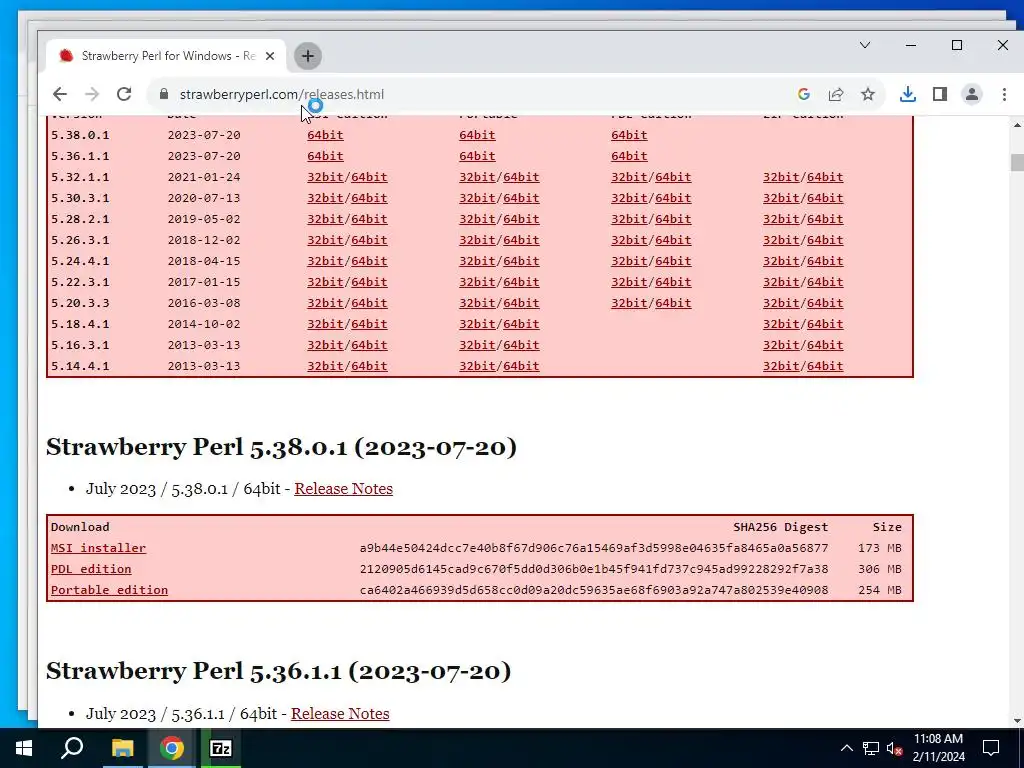Show hidden tray icons chevron
Screen dimensions: 1024x768
(x=846, y=748)
